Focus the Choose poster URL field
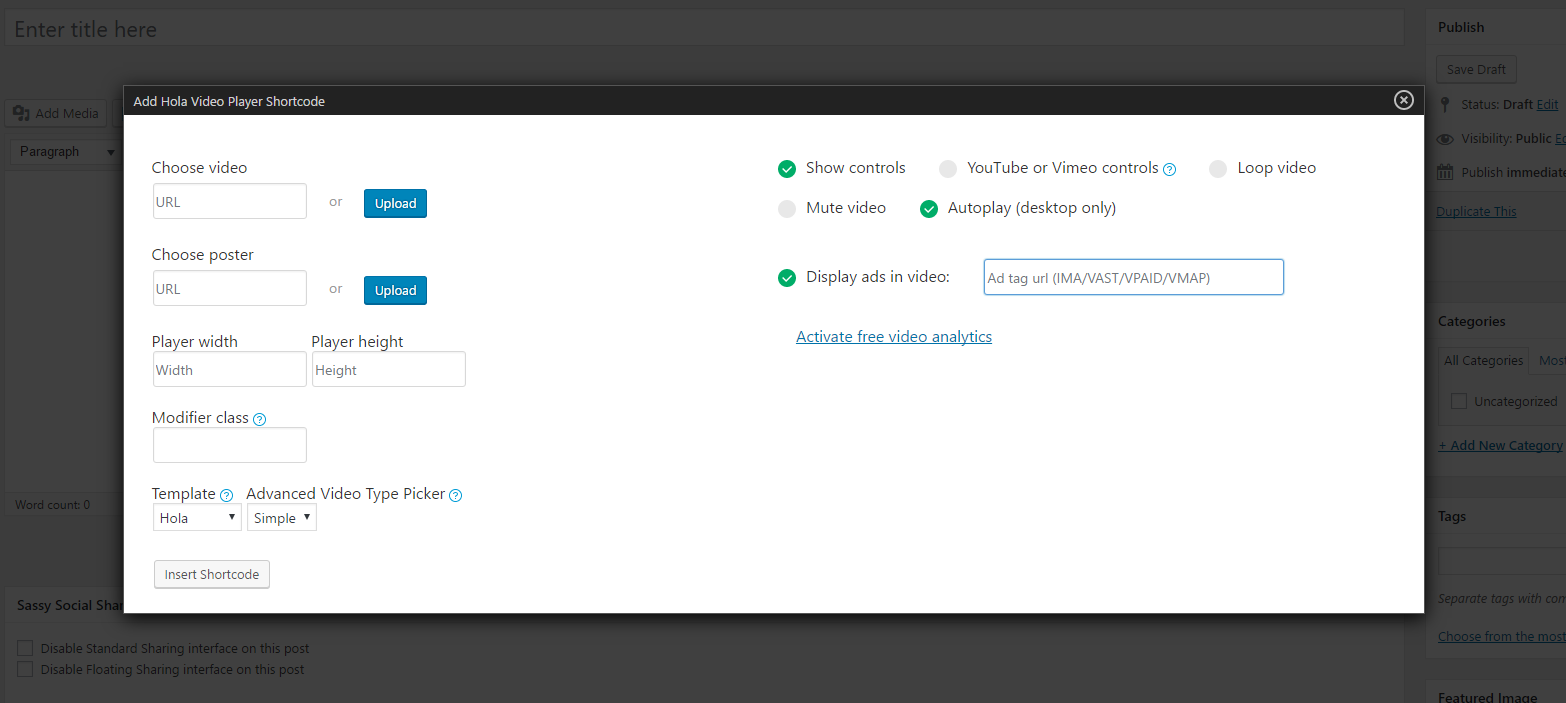Image resolution: width=1566 pixels, height=703 pixels. click(x=230, y=288)
